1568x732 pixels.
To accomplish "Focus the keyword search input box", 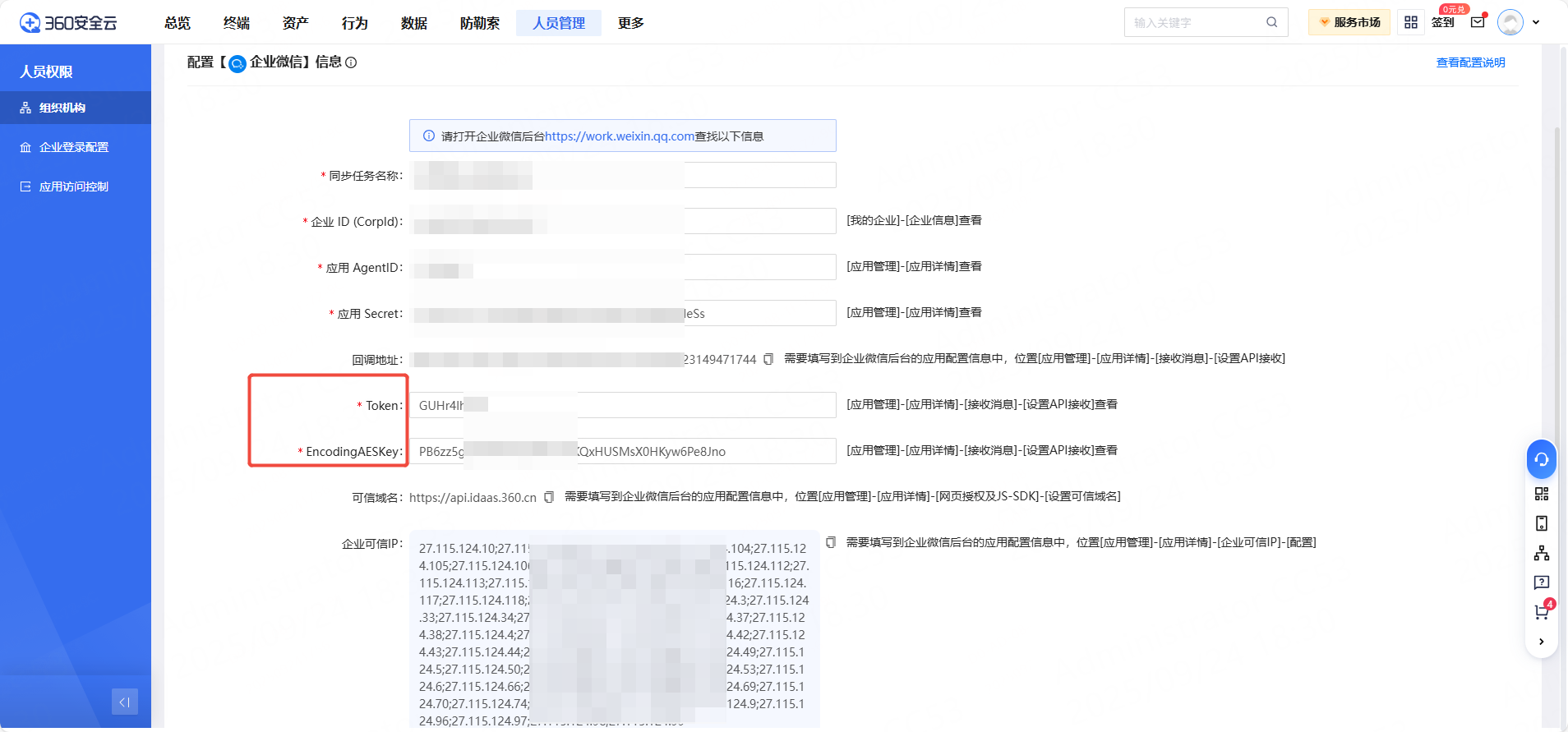I will tap(1196, 22).
